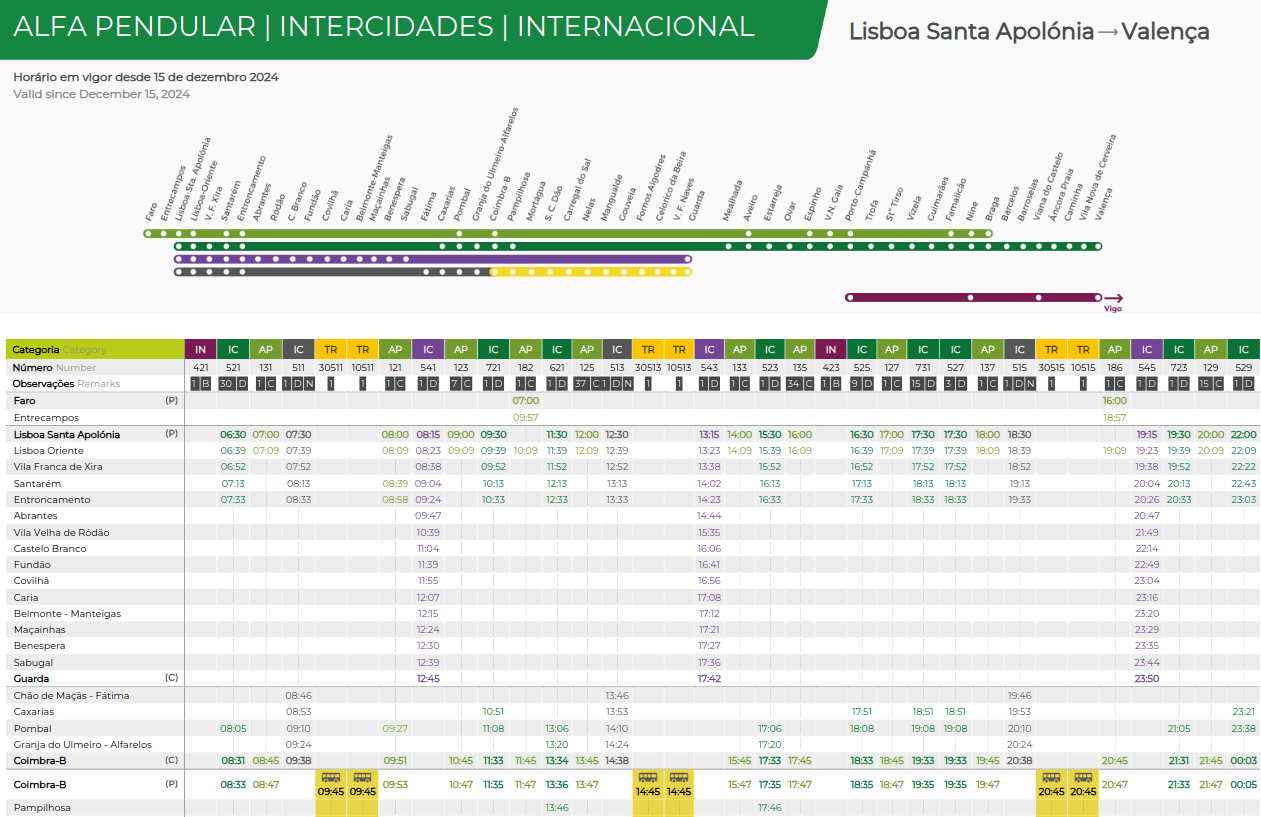Select the '15 C' remark badge under train 129
1261x817 pixels.
click(x=1211, y=384)
